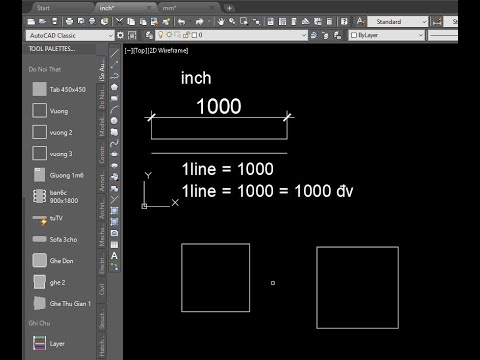The height and width of the screenshot is (360, 480).
Task: Select the Polyline tool in Draw toolbar
Action: click(114, 76)
